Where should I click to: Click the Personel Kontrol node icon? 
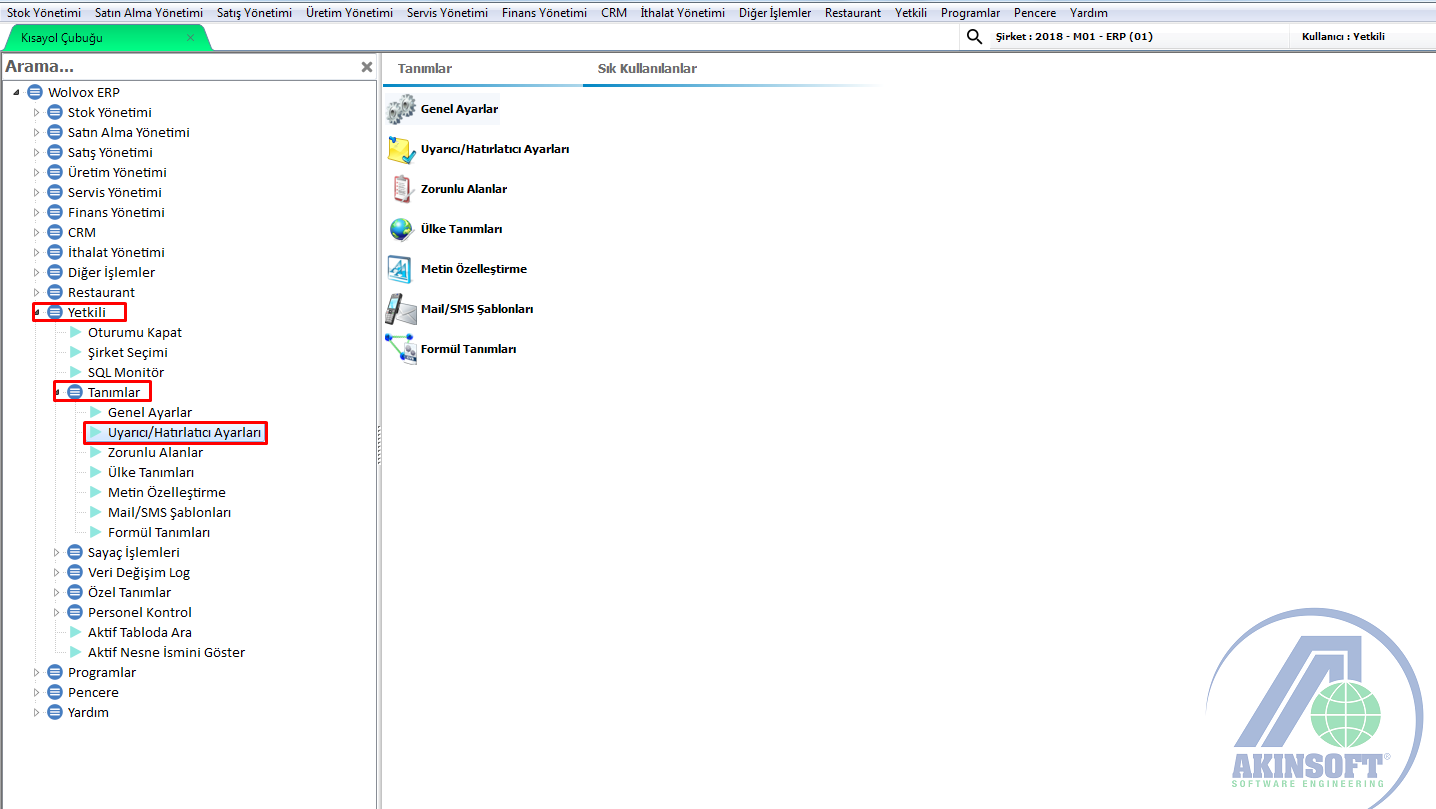(x=76, y=612)
